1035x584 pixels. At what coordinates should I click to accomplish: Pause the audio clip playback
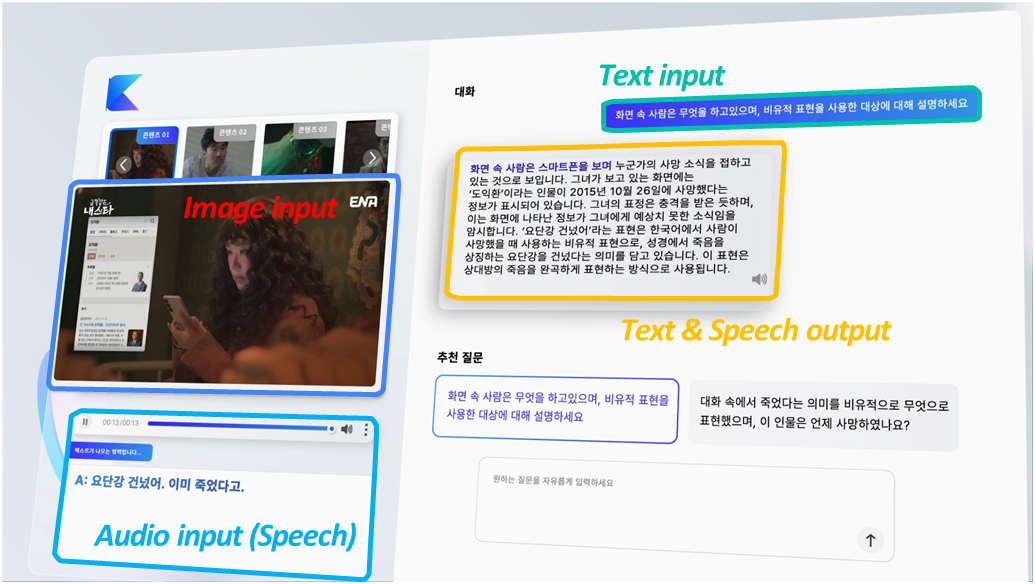point(85,422)
